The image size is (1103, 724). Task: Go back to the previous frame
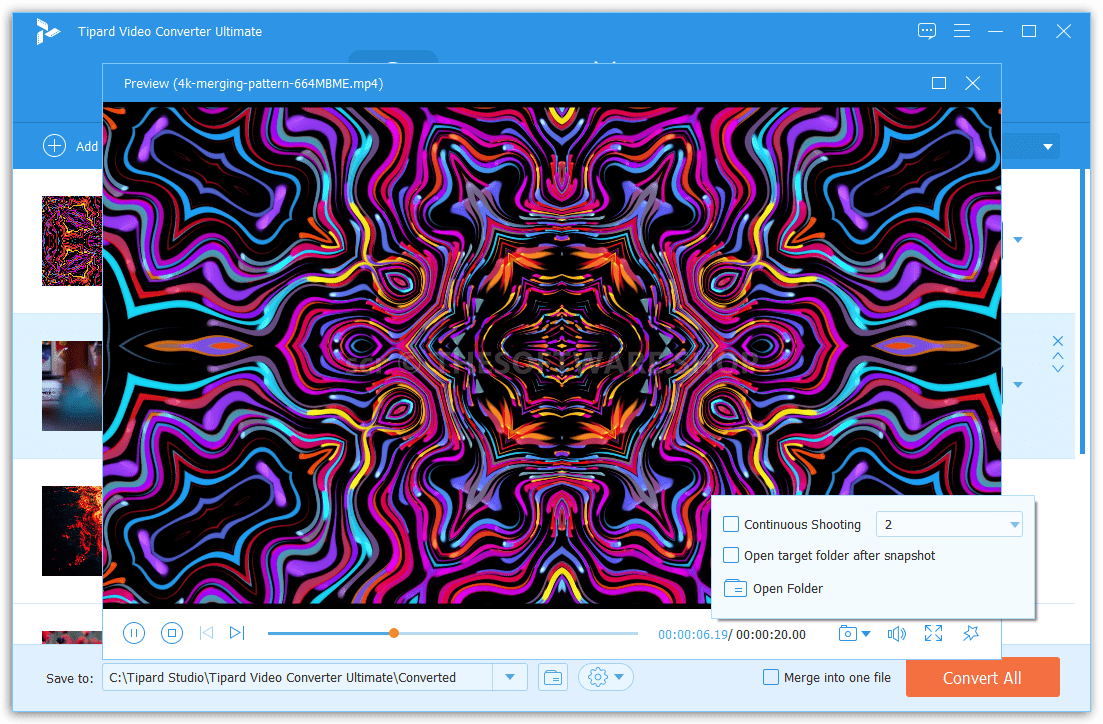206,633
